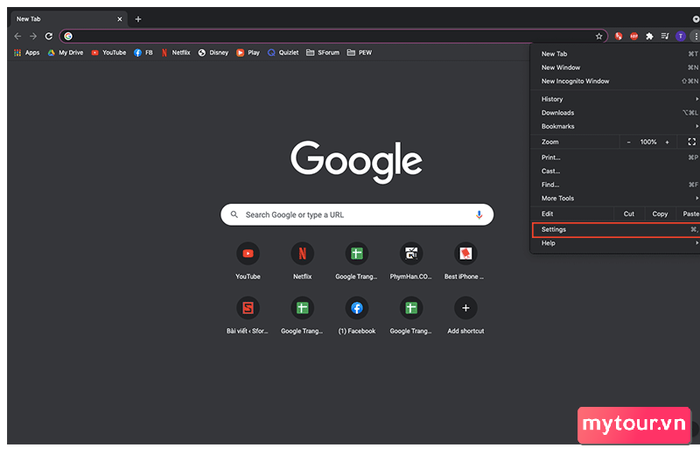Open Downloads from menu

[615, 113]
